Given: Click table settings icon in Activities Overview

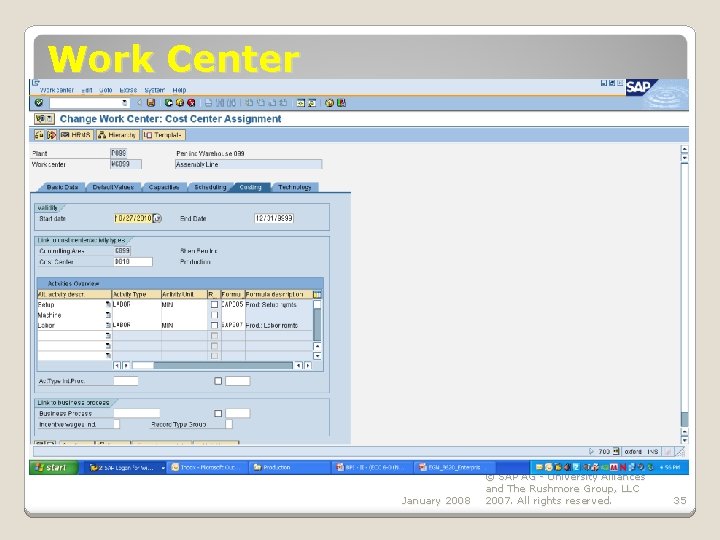Looking at the screenshot, I should point(317,294).
